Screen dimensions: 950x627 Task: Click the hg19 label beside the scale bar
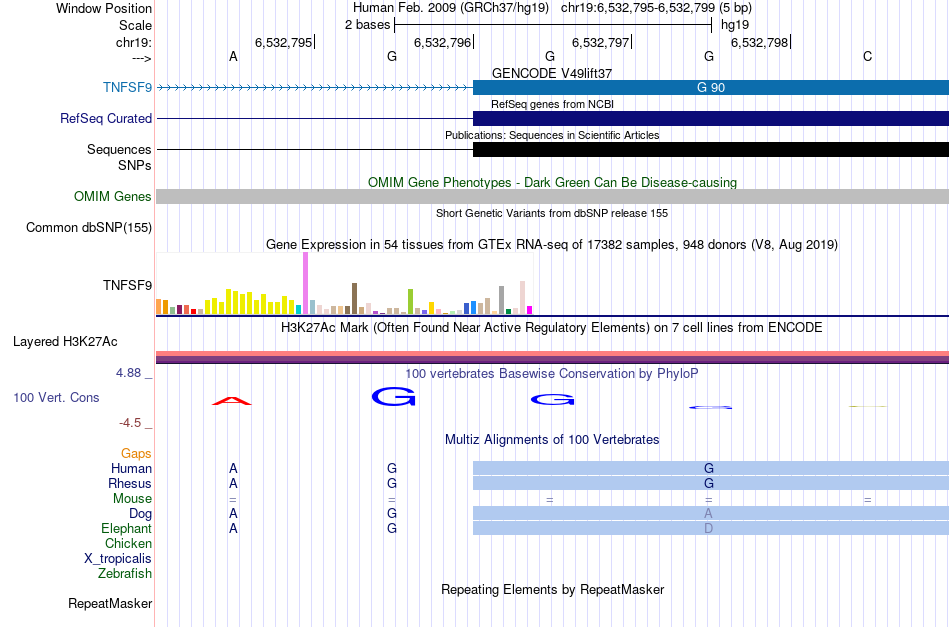tap(735, 25)
